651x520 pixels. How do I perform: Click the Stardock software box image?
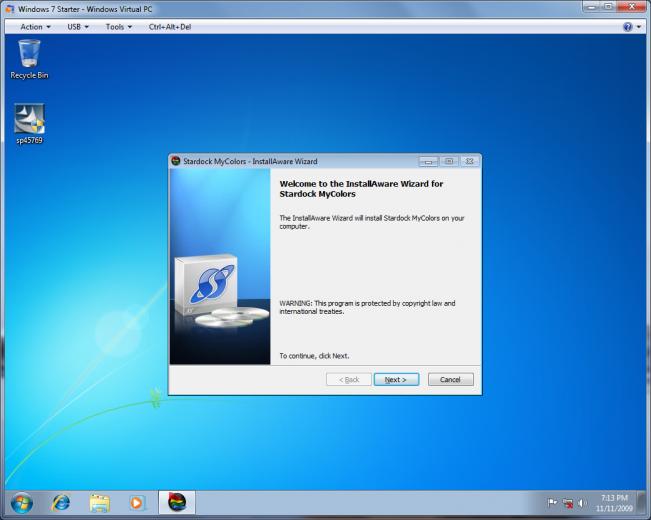tap(206, 285)
